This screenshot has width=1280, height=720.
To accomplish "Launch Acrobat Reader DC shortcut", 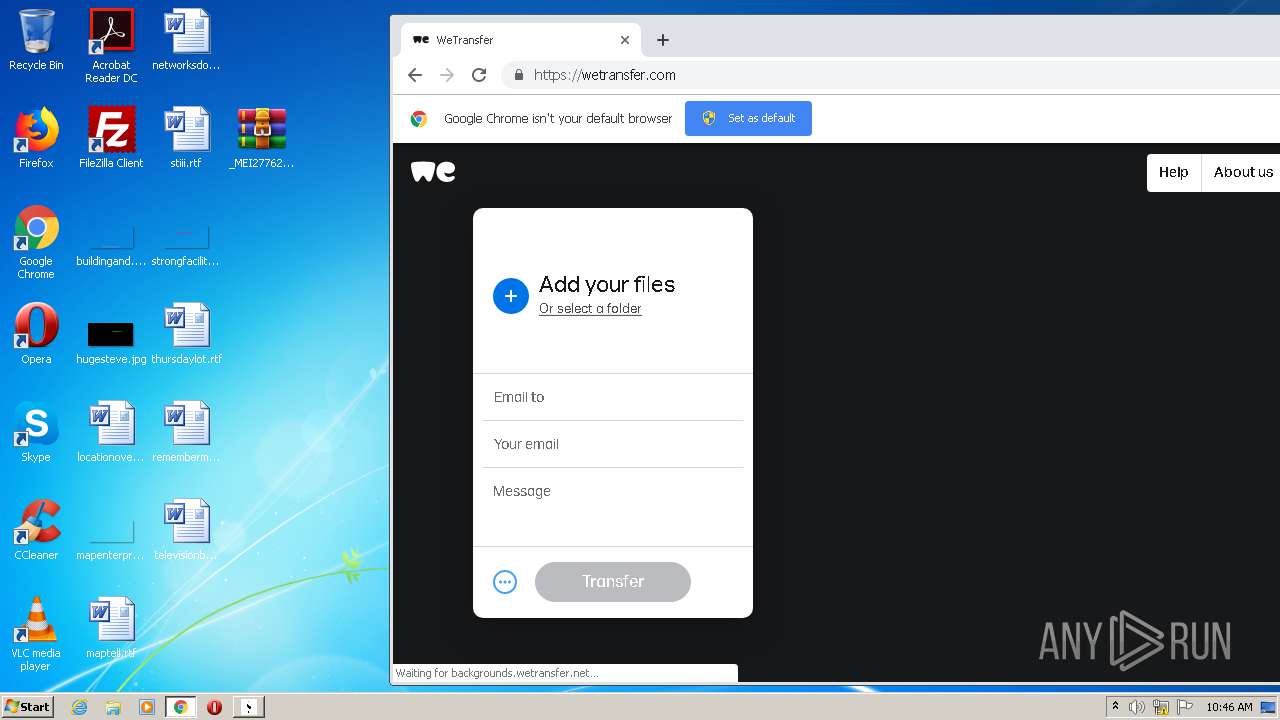I will (111, 46).
